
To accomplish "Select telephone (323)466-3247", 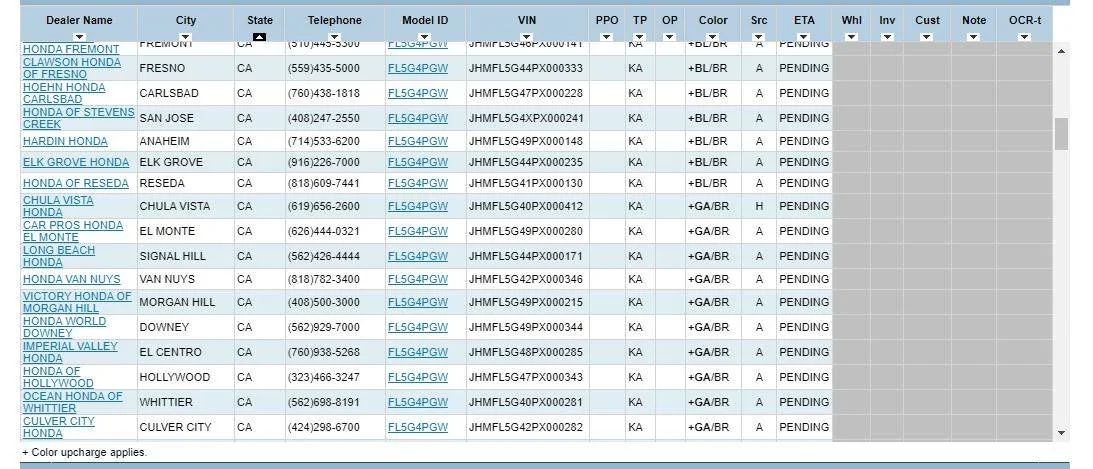I will click(323, 378).
